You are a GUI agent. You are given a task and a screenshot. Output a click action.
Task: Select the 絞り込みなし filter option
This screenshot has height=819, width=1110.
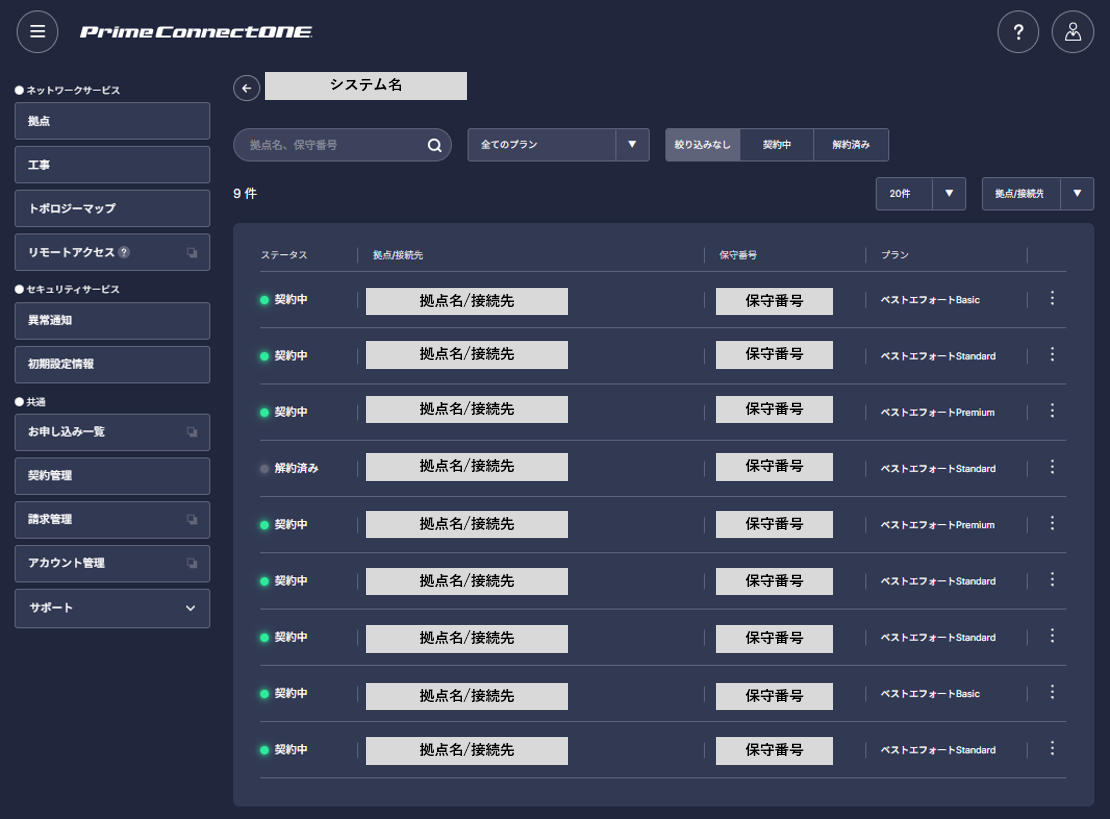tap(702, 145)
